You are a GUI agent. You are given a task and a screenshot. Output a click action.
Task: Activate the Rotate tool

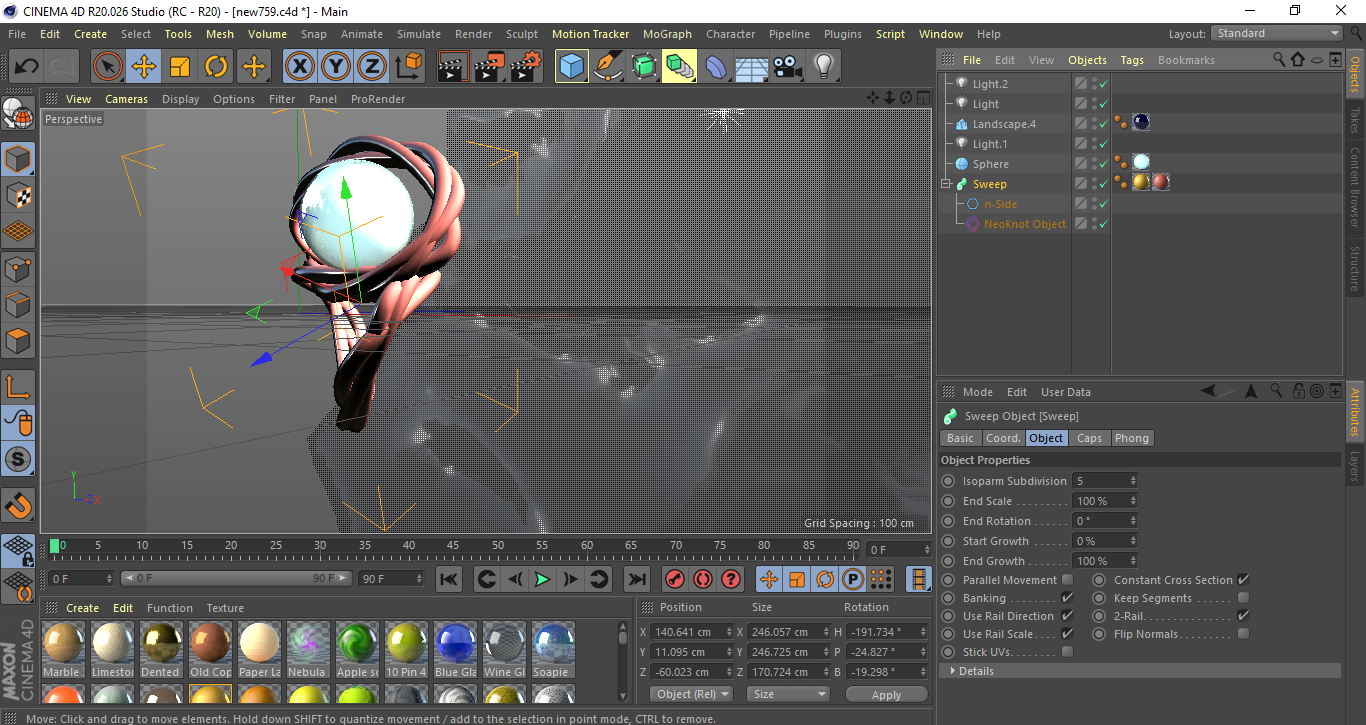(216, 67)
